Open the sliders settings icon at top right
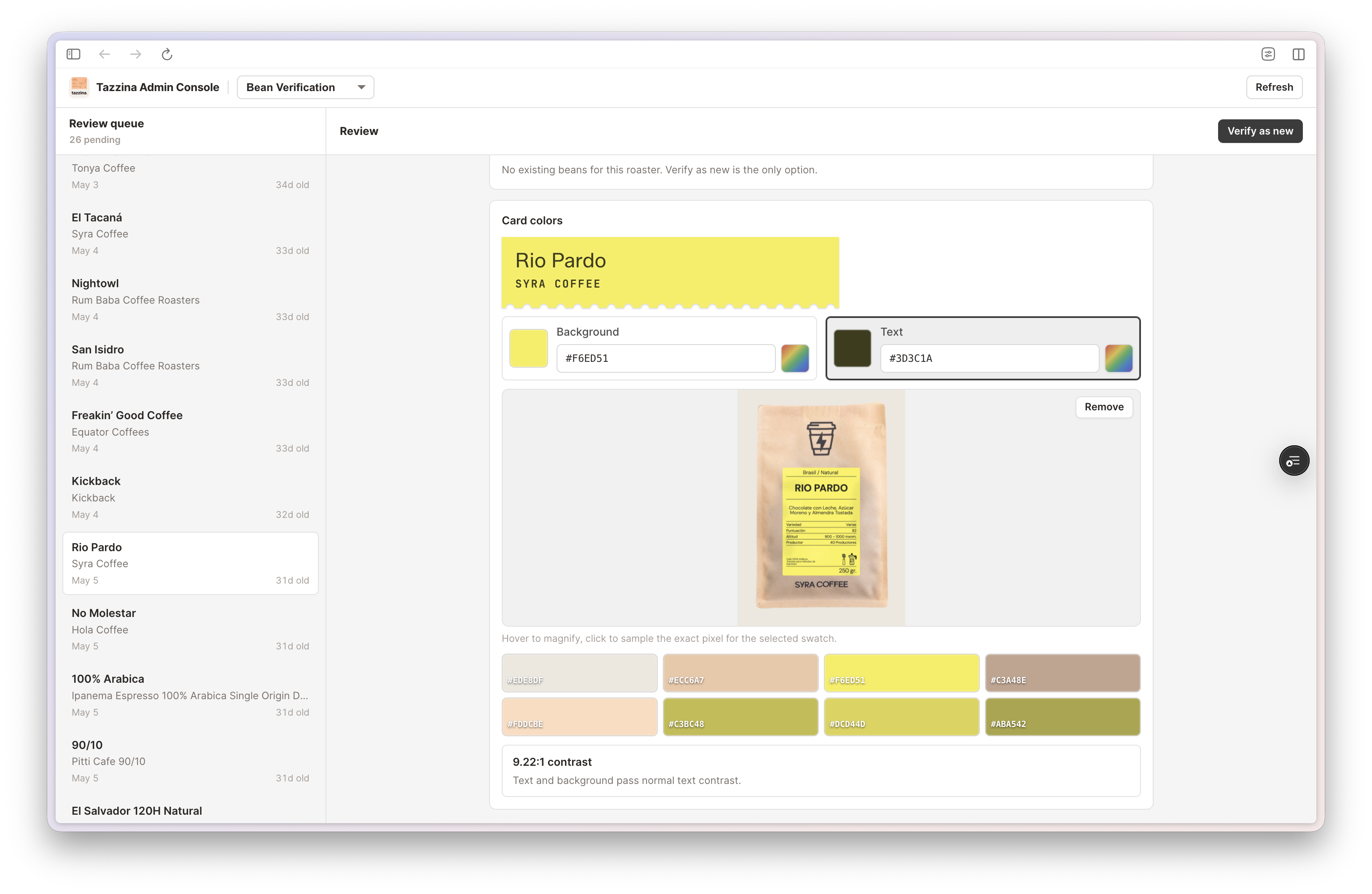This screenshot has height=894, width=1372. 1268,54
